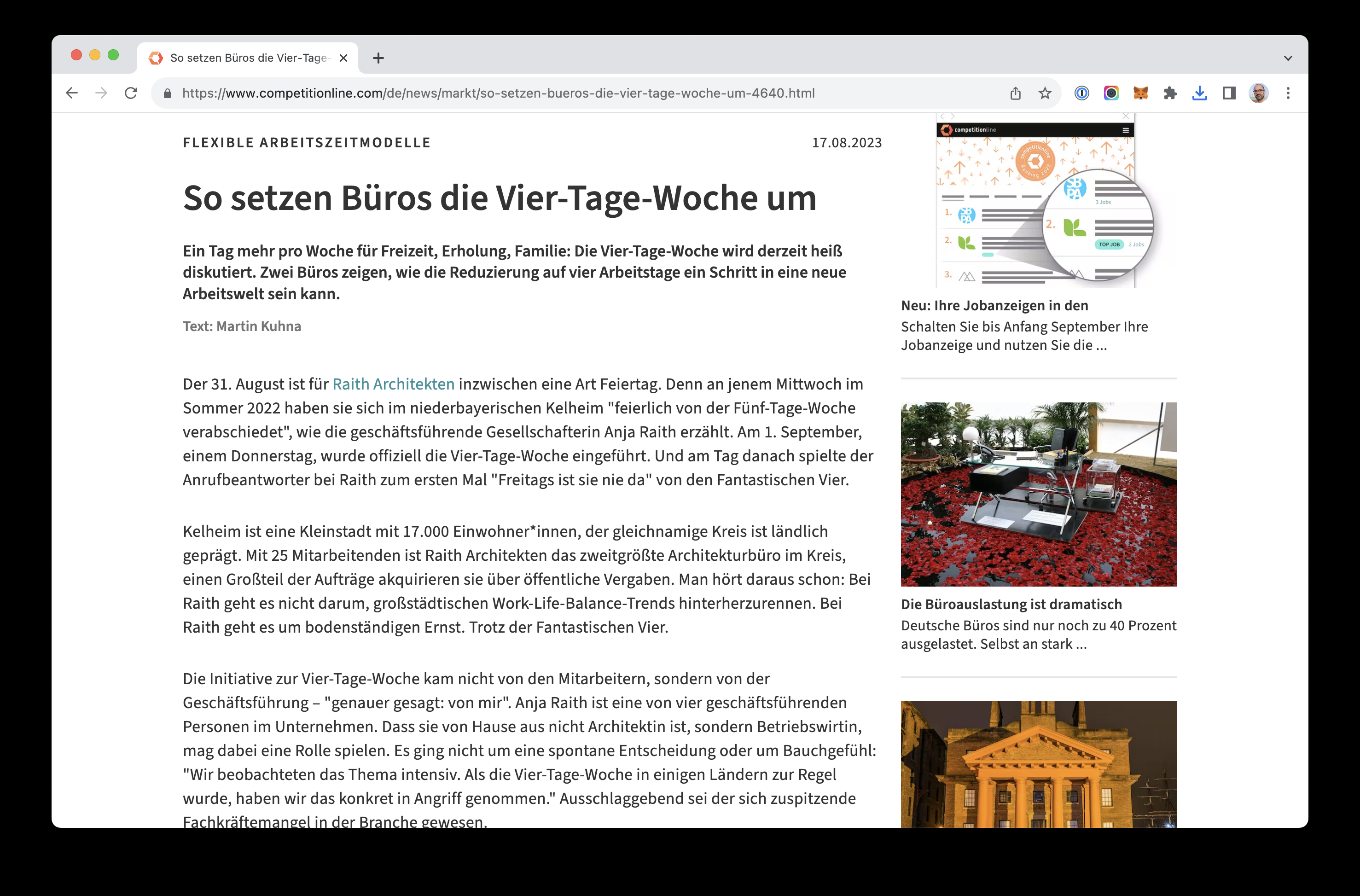This screenshot has height=896, width=1360.
Task: Open 'Neu: Ihre Jobanzeigen in den' teaser
Action: (x=994, y=306)
